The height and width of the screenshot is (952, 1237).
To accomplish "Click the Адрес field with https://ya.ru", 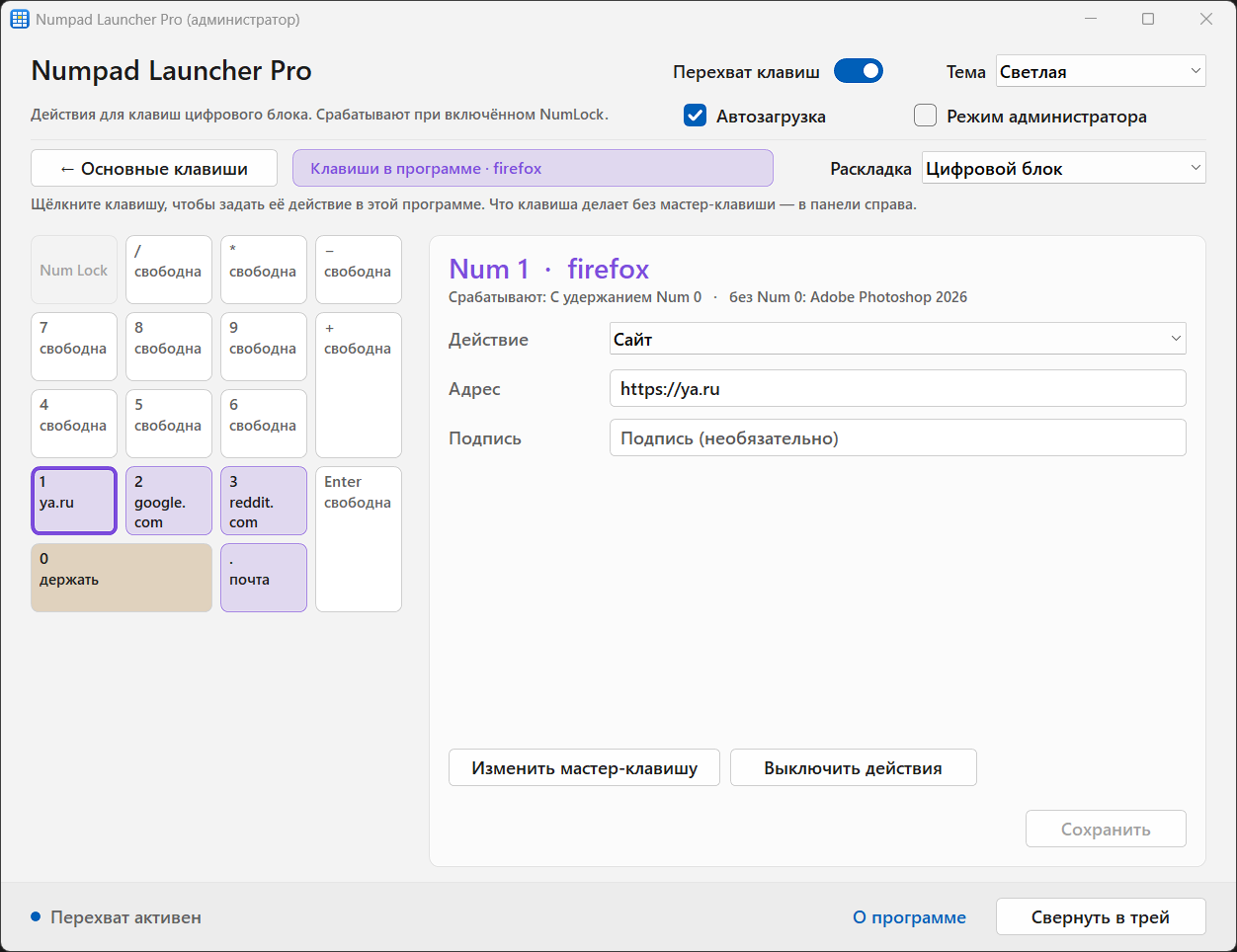I will (x=898, y=388).
